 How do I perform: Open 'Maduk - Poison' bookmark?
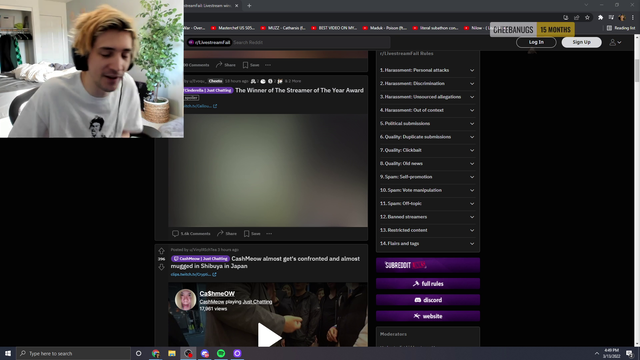384,28
